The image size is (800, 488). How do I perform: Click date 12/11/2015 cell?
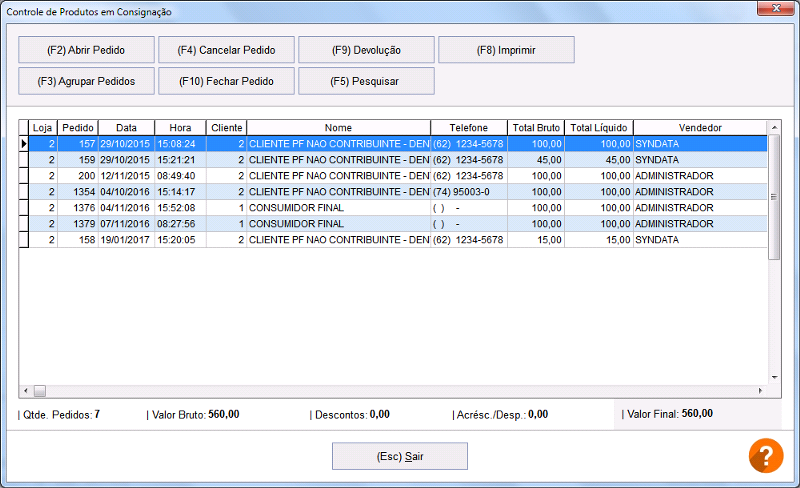point(127,176)
